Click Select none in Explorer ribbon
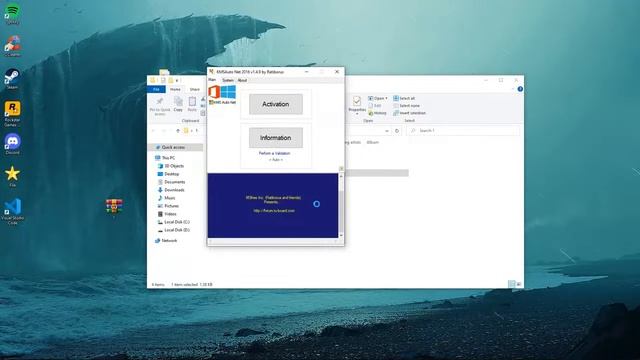 click(x=406, y=106)
